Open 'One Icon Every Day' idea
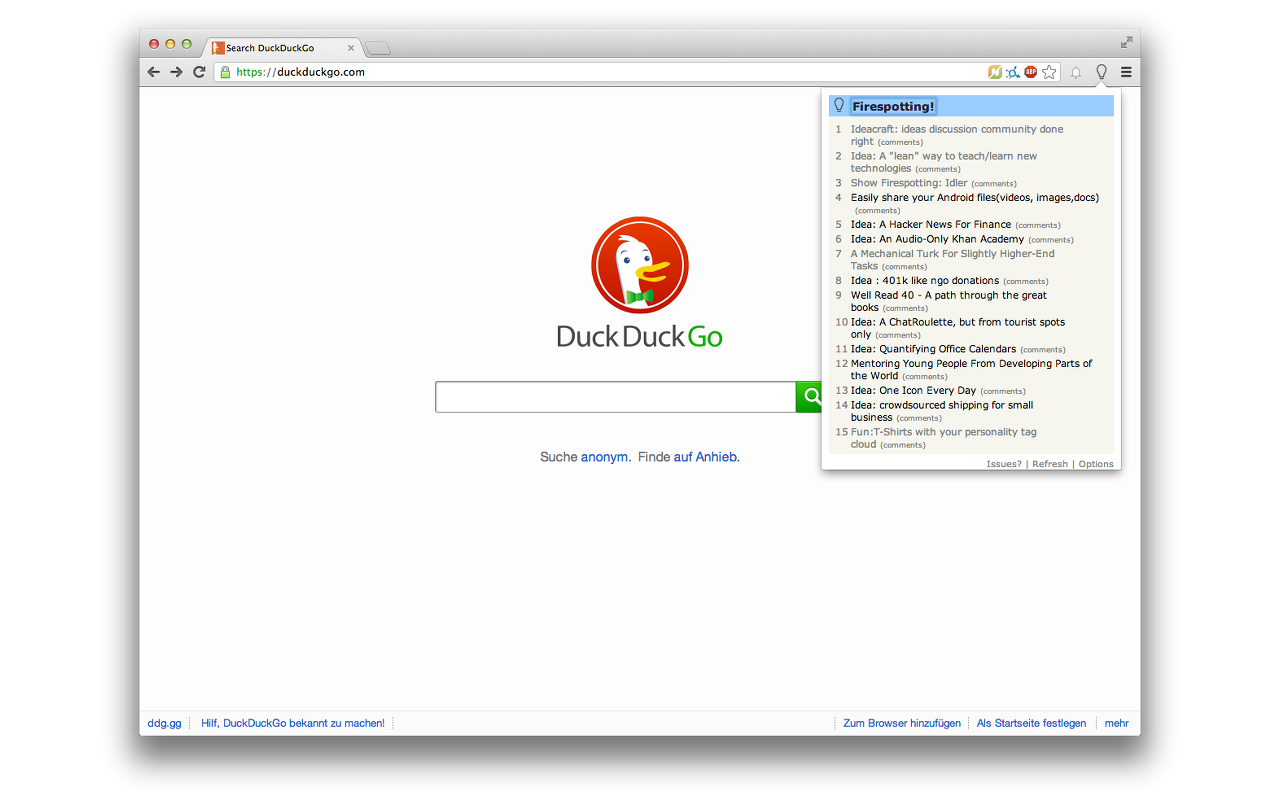The height and width of the screenshot is (800, 1280). (913, 390)
